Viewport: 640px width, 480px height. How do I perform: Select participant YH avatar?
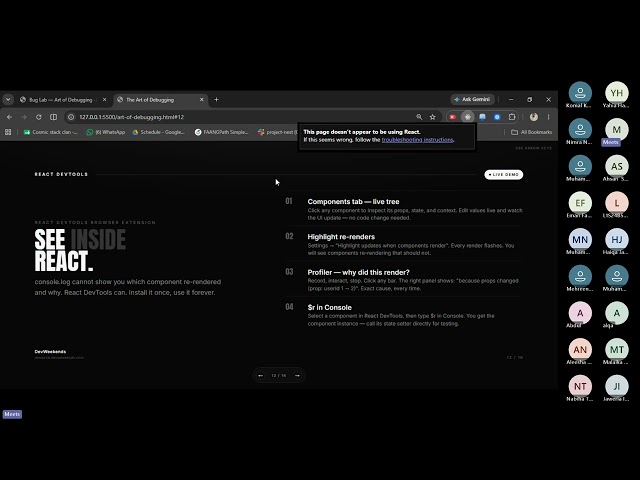click(617, 93)
